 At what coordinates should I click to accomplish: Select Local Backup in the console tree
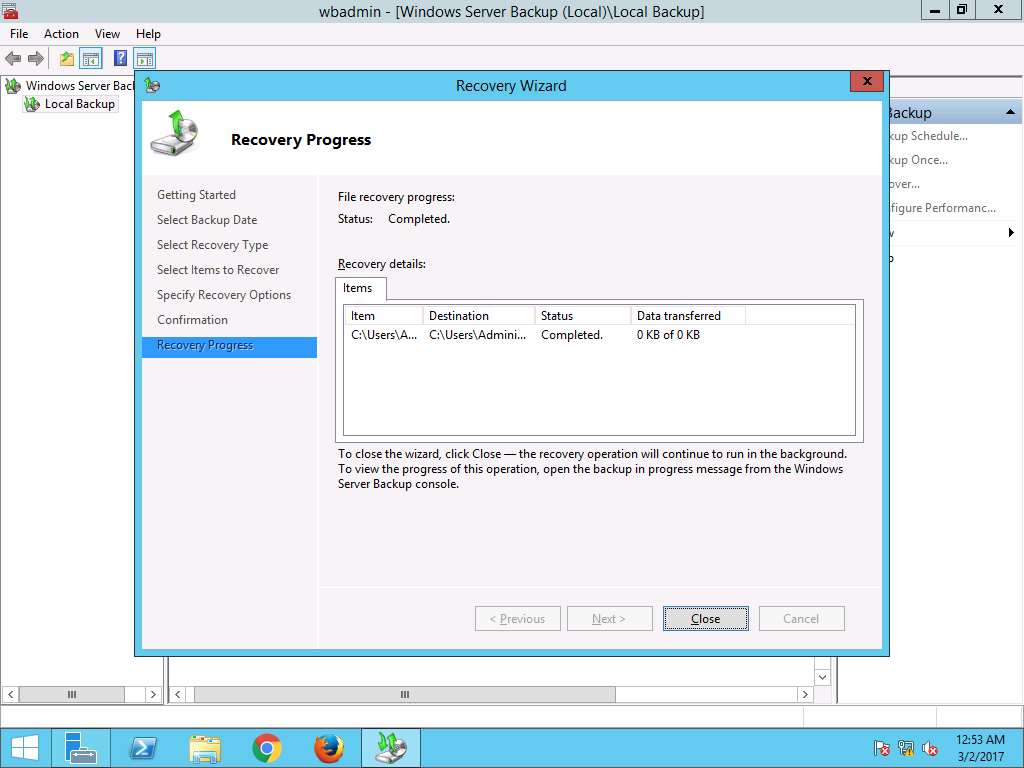pyautogui.click(x=80, y=104)
